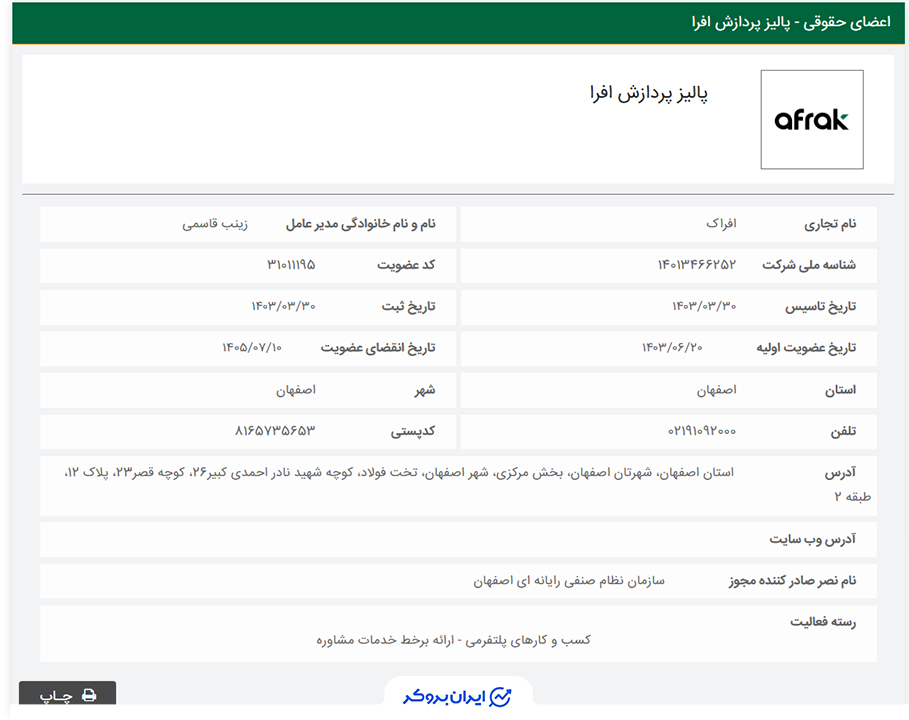Screen dimensions: 909x720
Task: Click the کدپستی label
Action: (x=413, y=431)
